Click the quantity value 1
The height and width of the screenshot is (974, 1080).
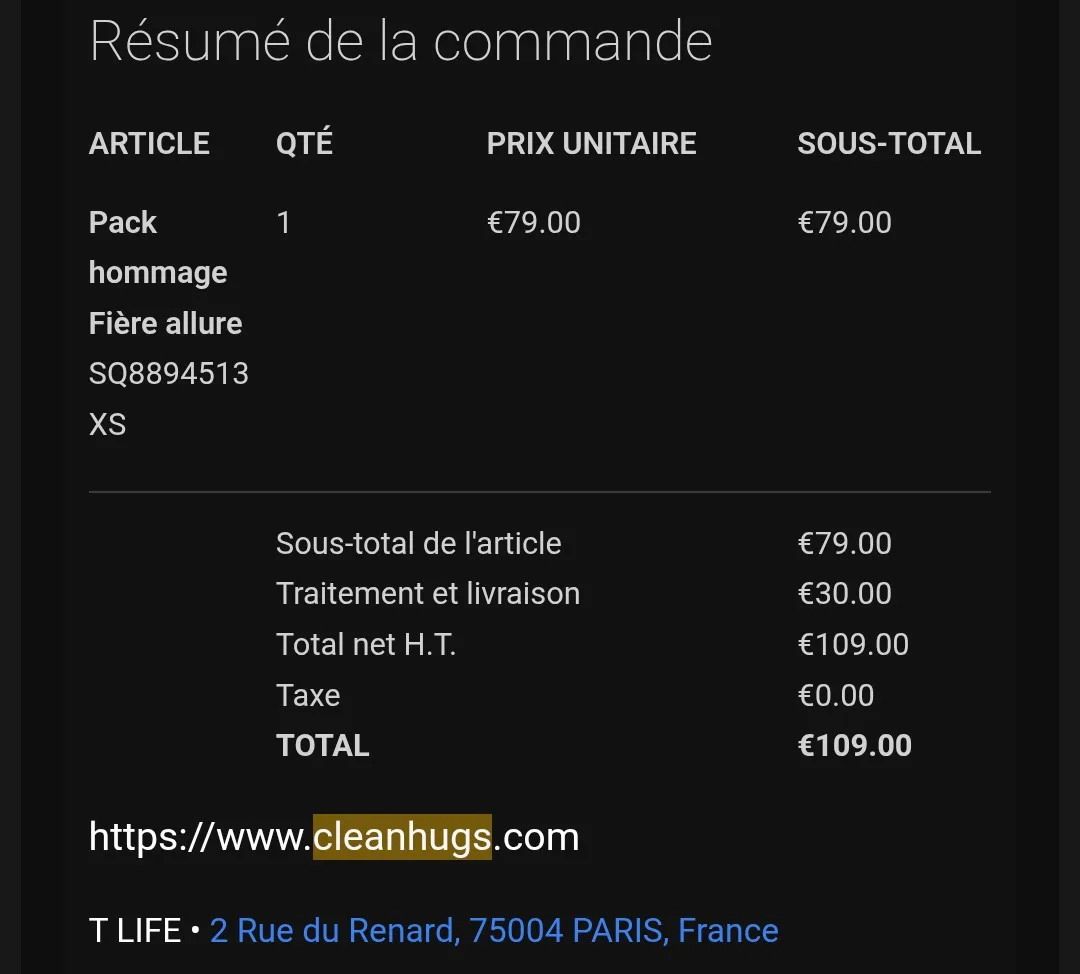(284, 222)
